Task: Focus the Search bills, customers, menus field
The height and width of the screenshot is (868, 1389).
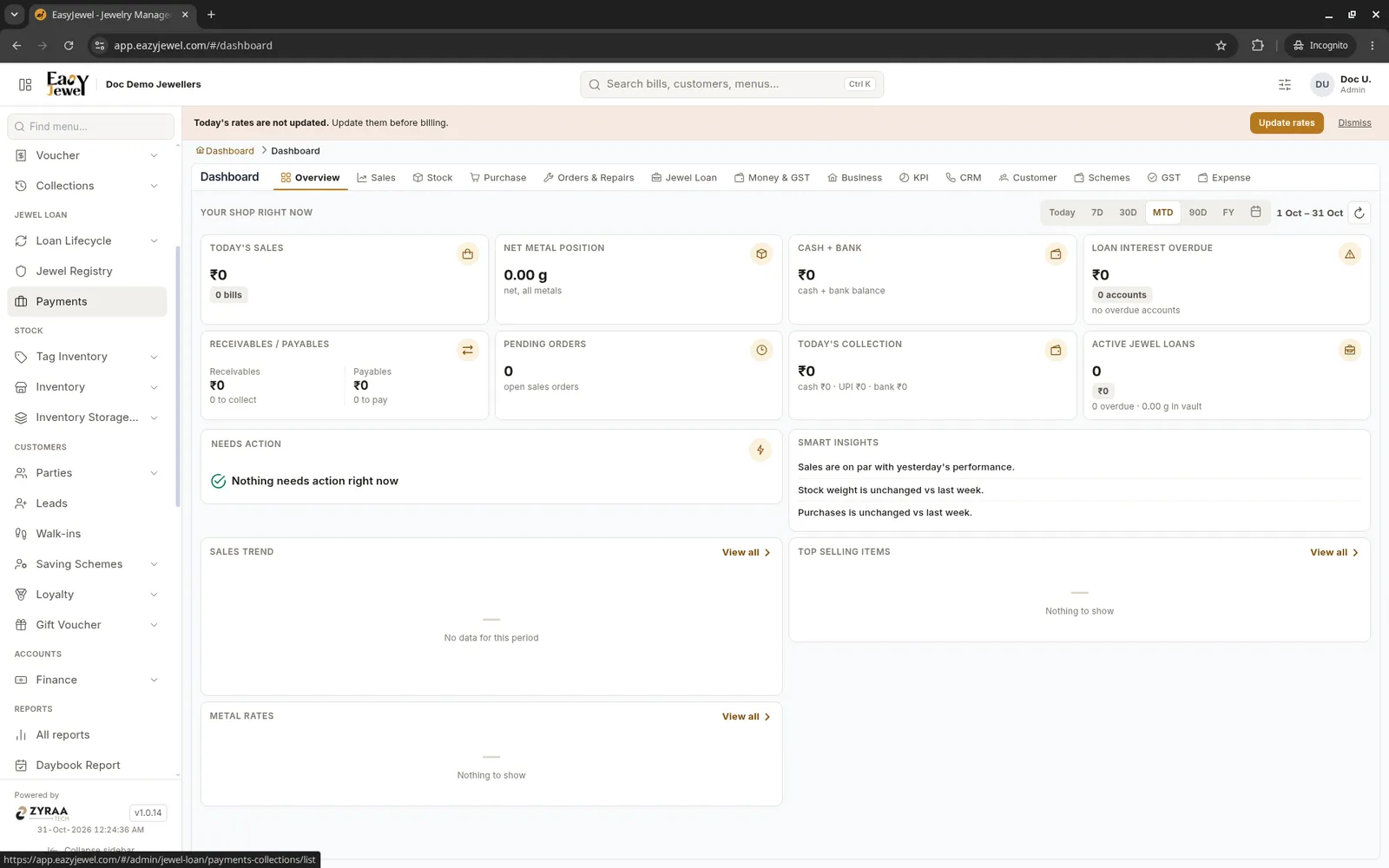Action: coord(732,84)
